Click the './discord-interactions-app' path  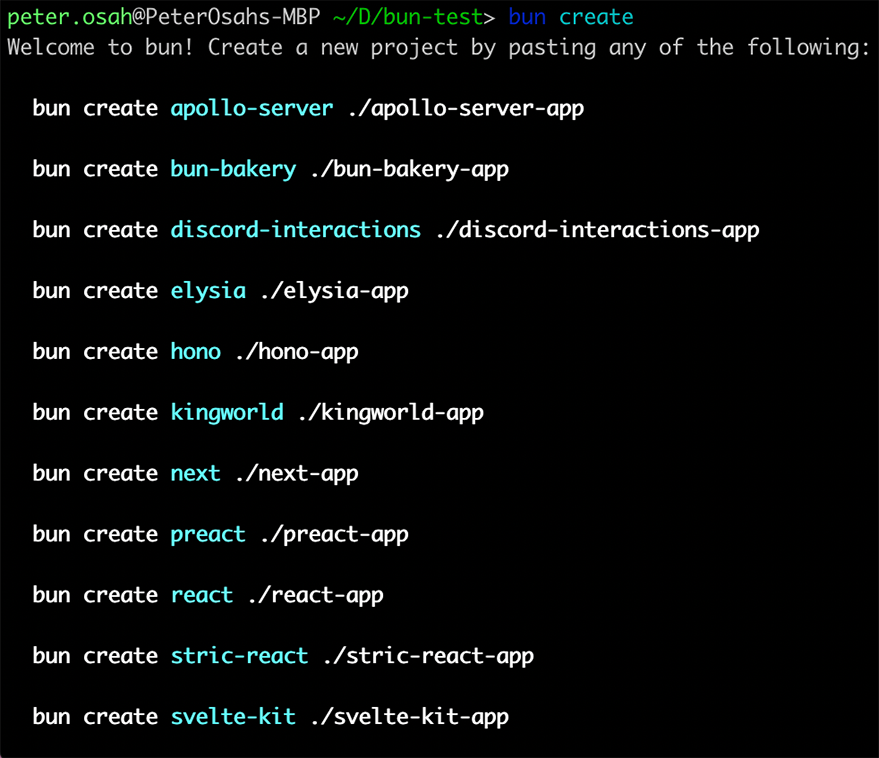(x=598, y=230)
